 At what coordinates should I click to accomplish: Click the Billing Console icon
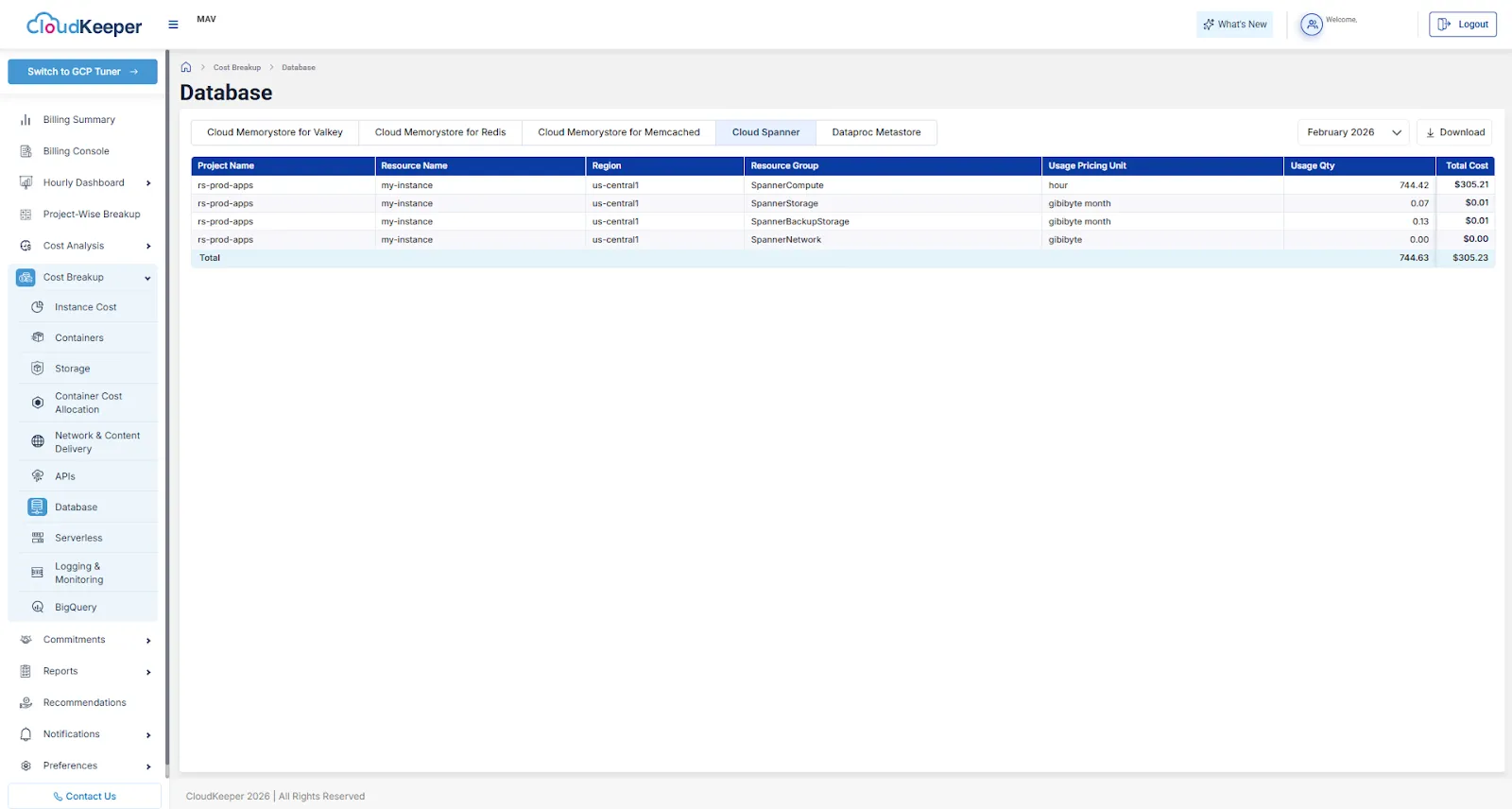(x=26, y=151)
